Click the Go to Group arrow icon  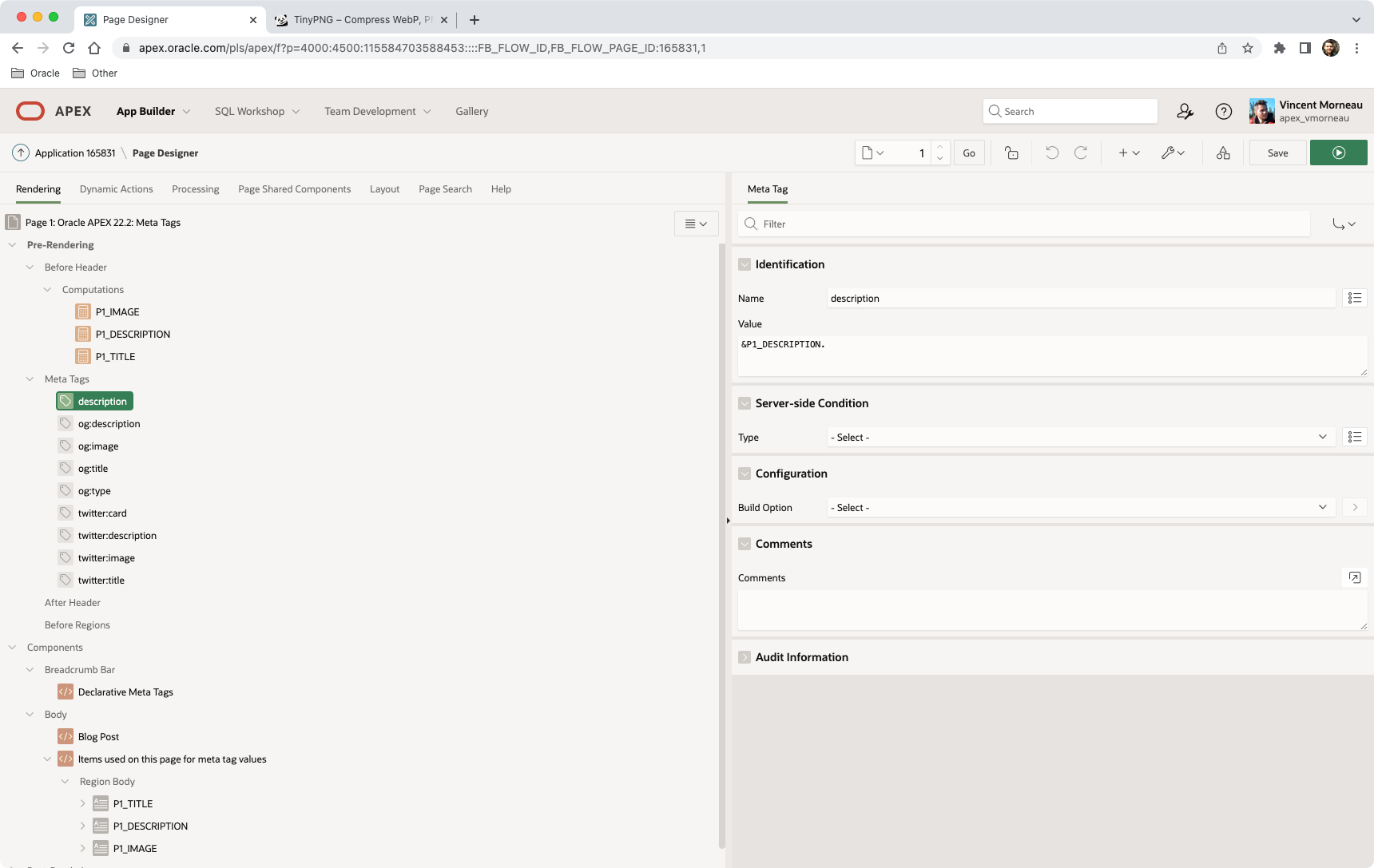pyautogui.click(x=1344, y=224)
